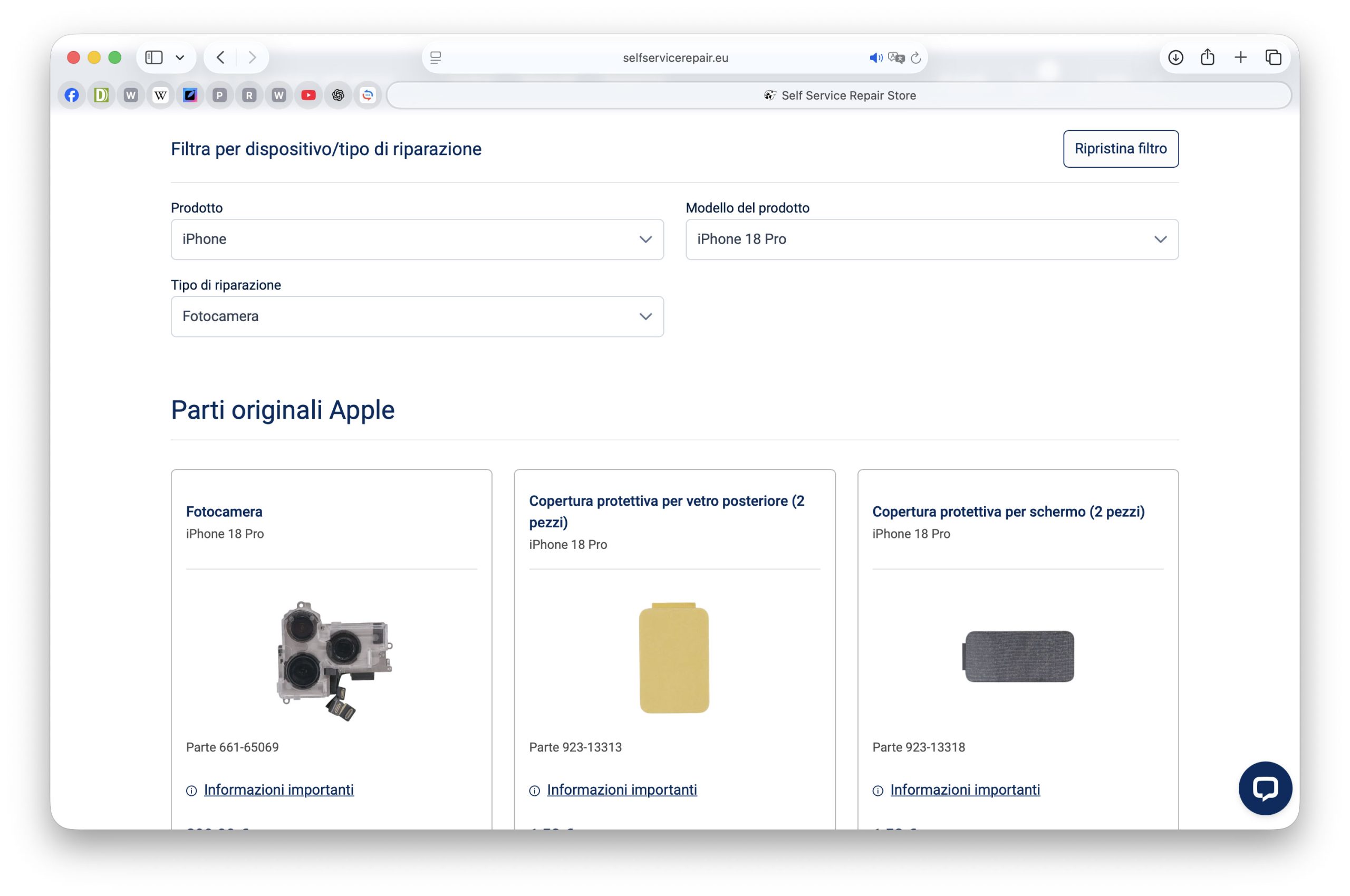This screenshot has width=1350, height=896.
Task: Open the YouTube pinned tab
Action: point(308,95)
